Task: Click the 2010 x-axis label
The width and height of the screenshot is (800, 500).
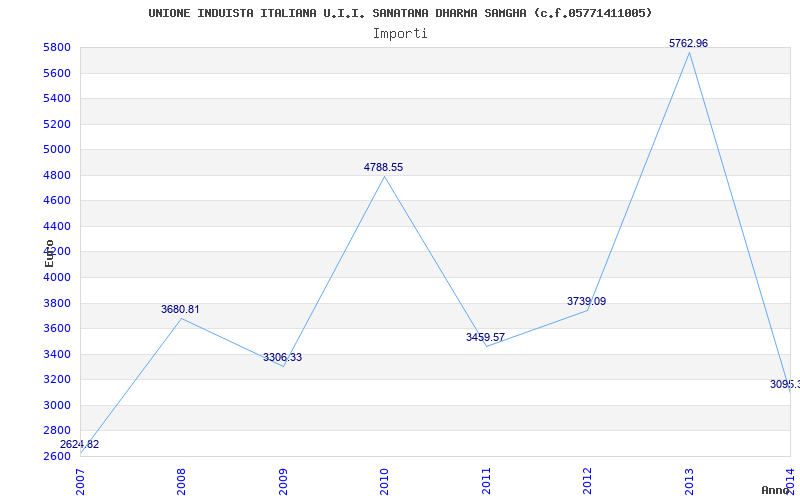Action: coord(384,481)
